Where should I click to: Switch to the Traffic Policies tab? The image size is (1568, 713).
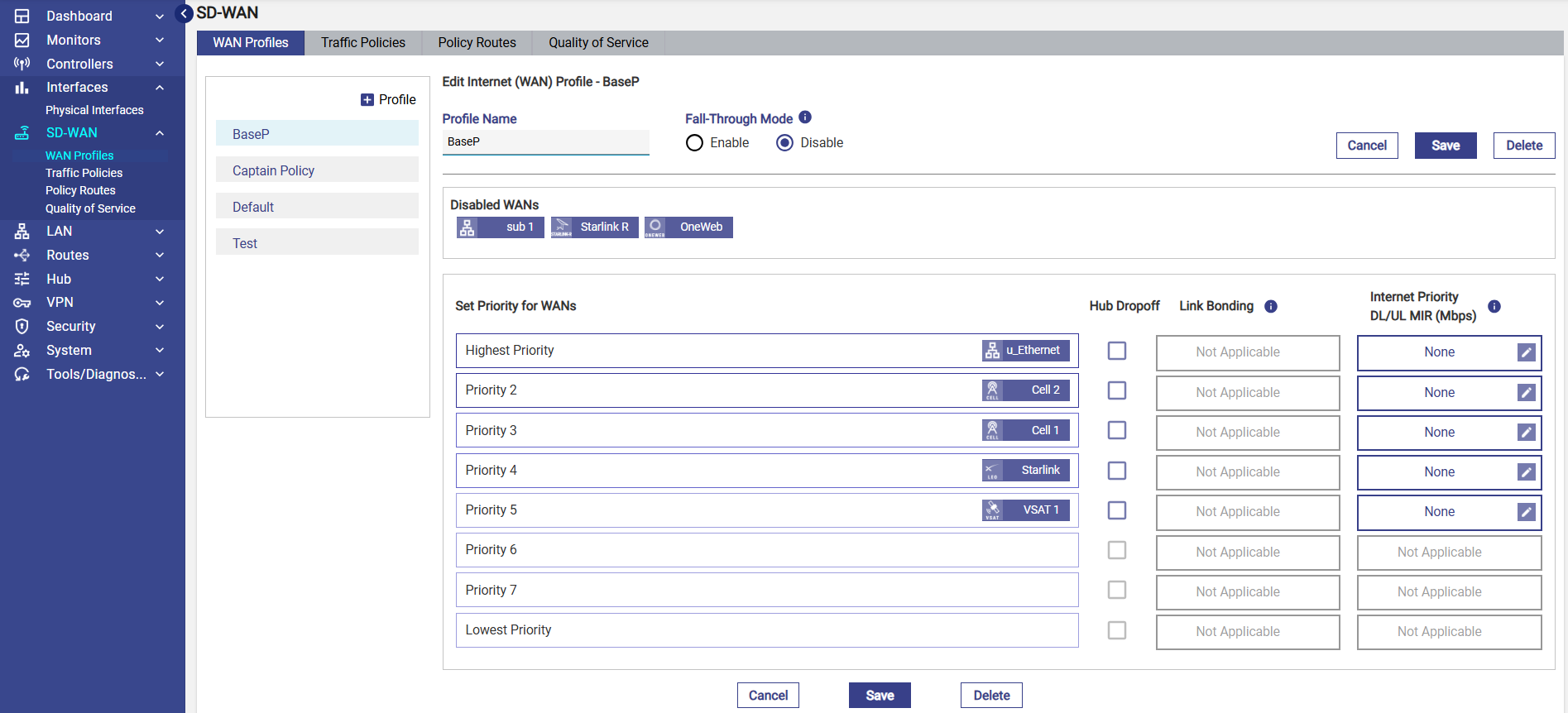click(x=363, y=43)
